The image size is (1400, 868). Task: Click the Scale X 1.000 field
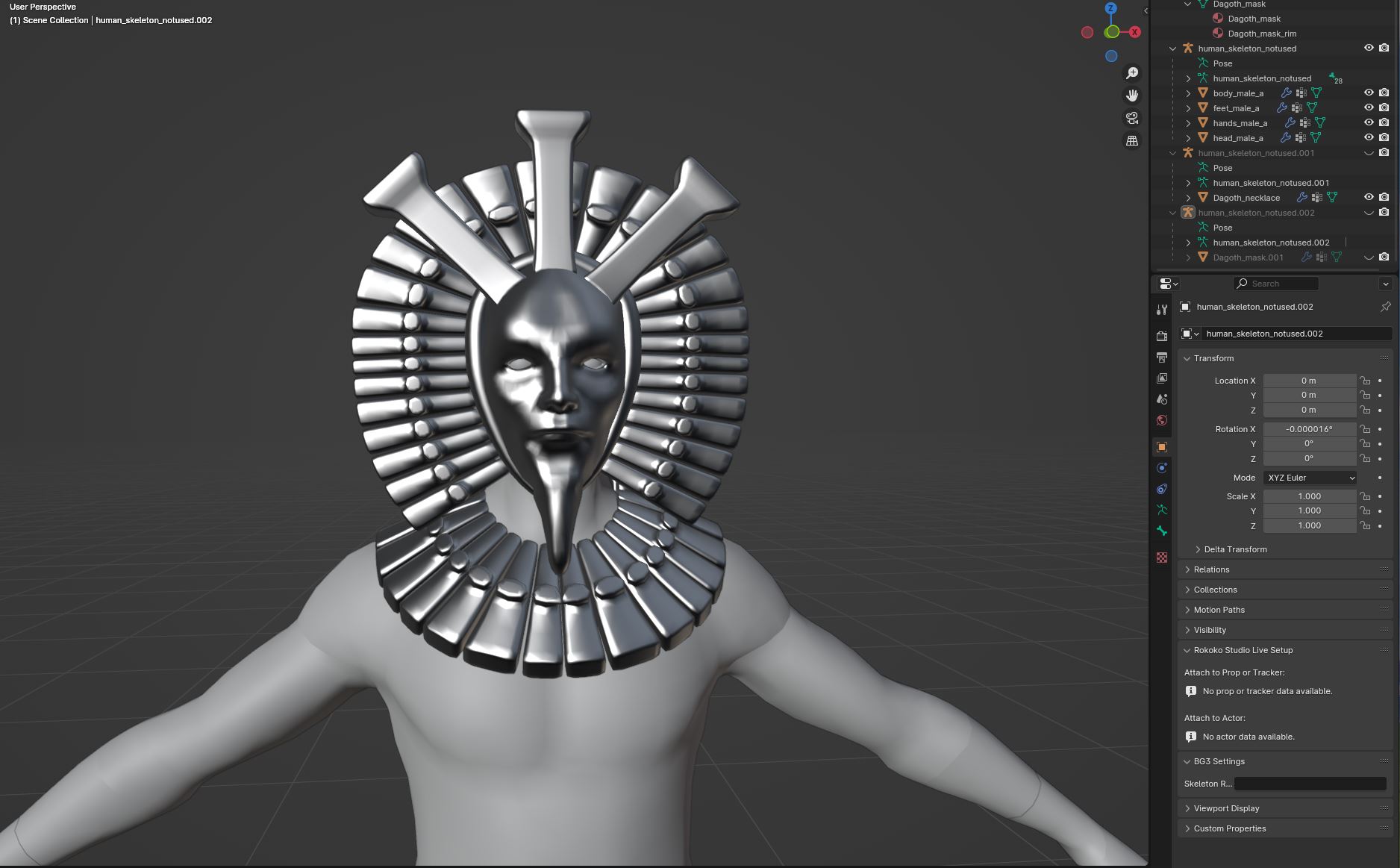click(x=1310, y=496)
